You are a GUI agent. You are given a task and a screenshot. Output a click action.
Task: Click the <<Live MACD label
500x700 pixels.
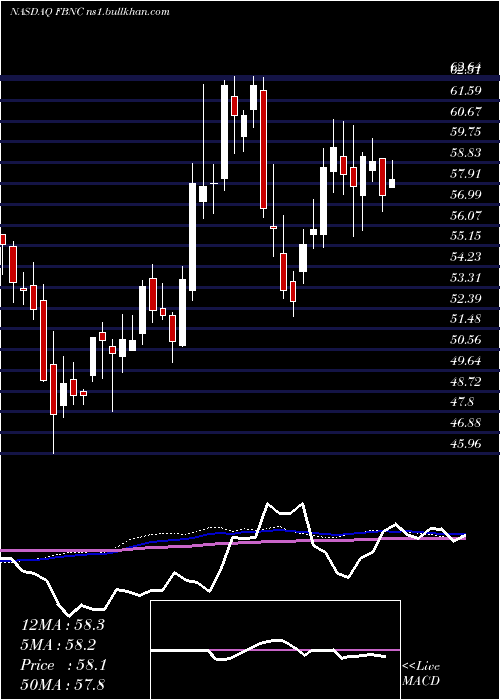pyautogui.click(x=421, y=673)
